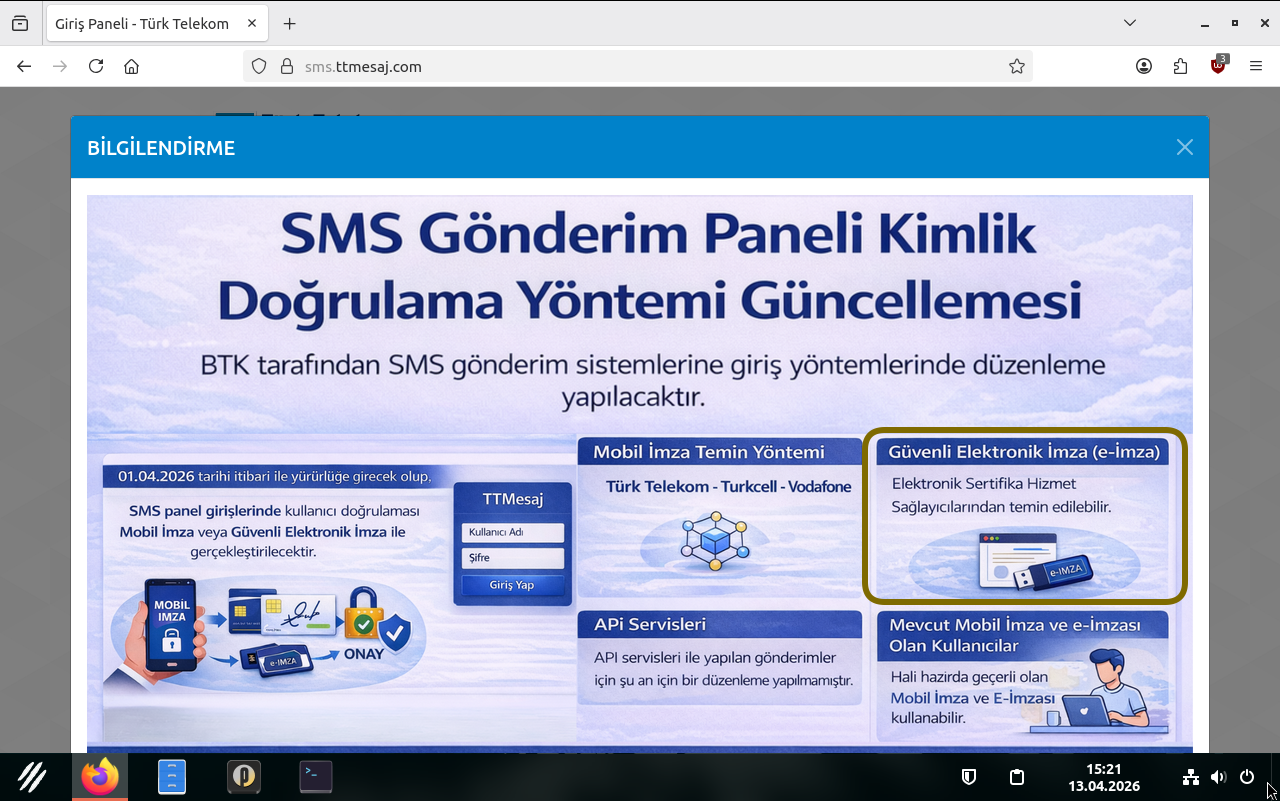Go back to the previous page

point(24,67)
